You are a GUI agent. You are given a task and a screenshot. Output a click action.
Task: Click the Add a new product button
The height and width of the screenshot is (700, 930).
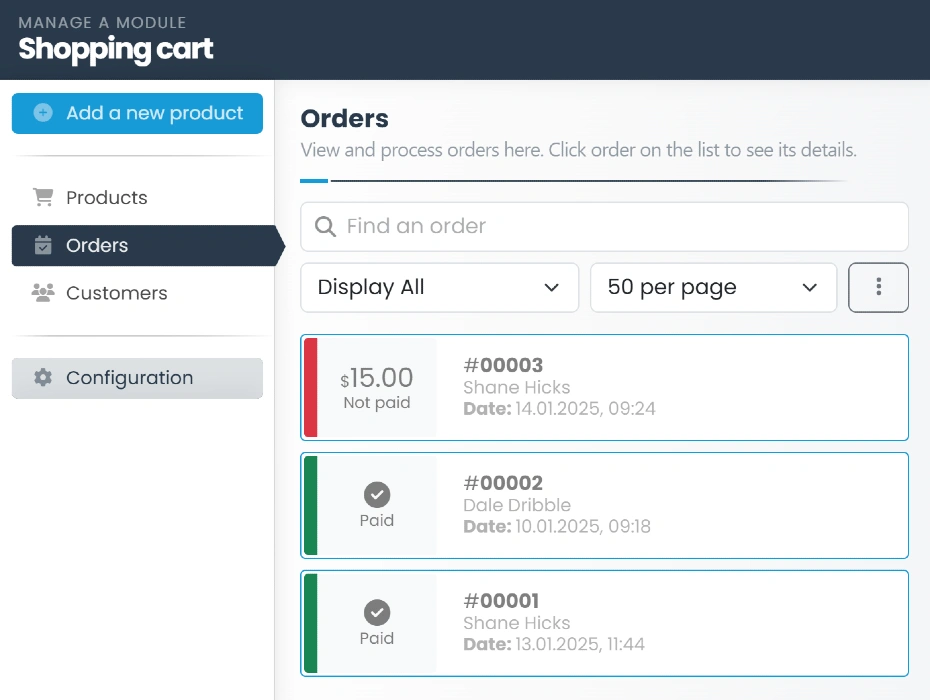137,113
